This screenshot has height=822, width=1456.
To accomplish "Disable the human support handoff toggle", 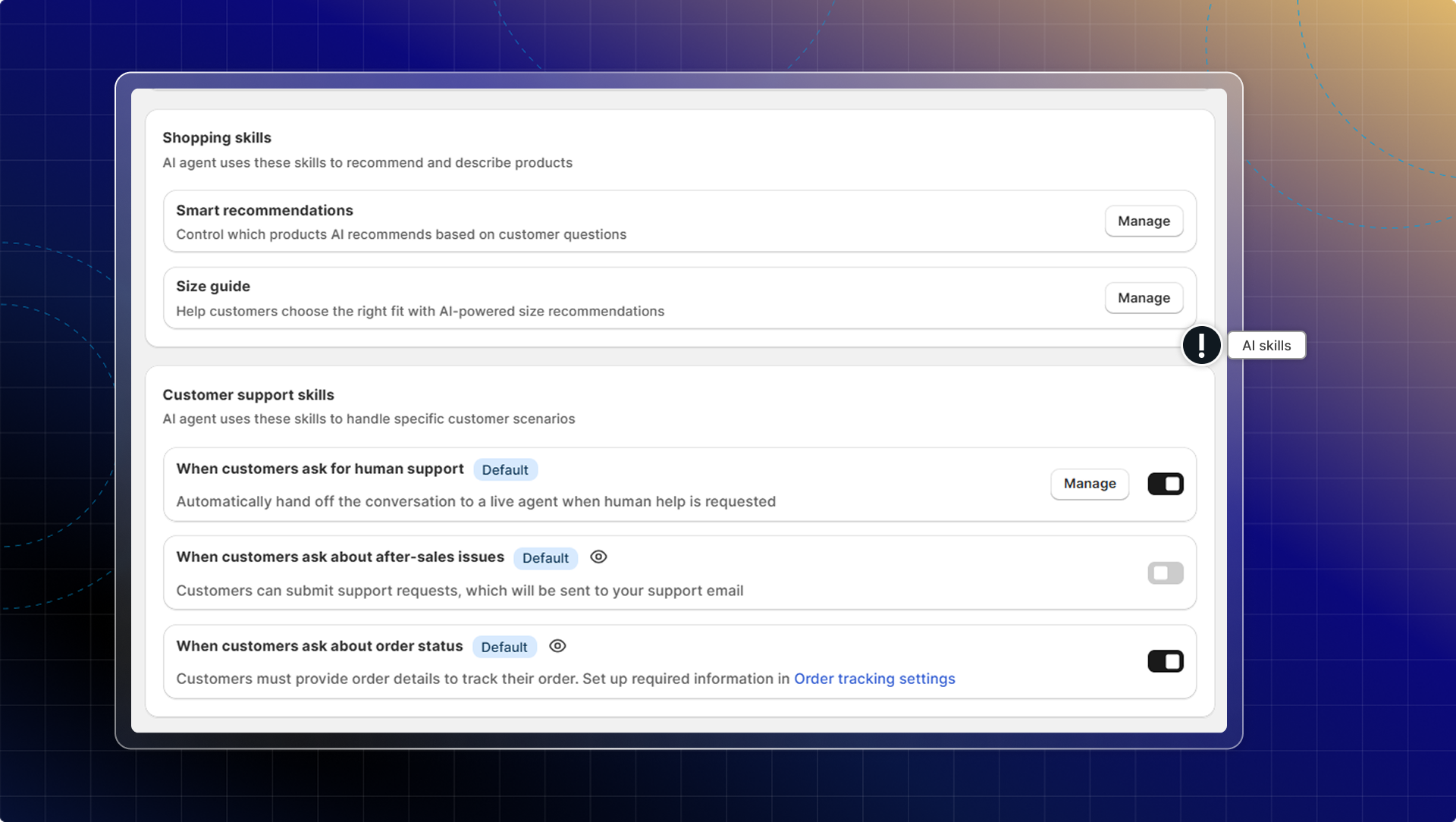I will (1165, 484).
